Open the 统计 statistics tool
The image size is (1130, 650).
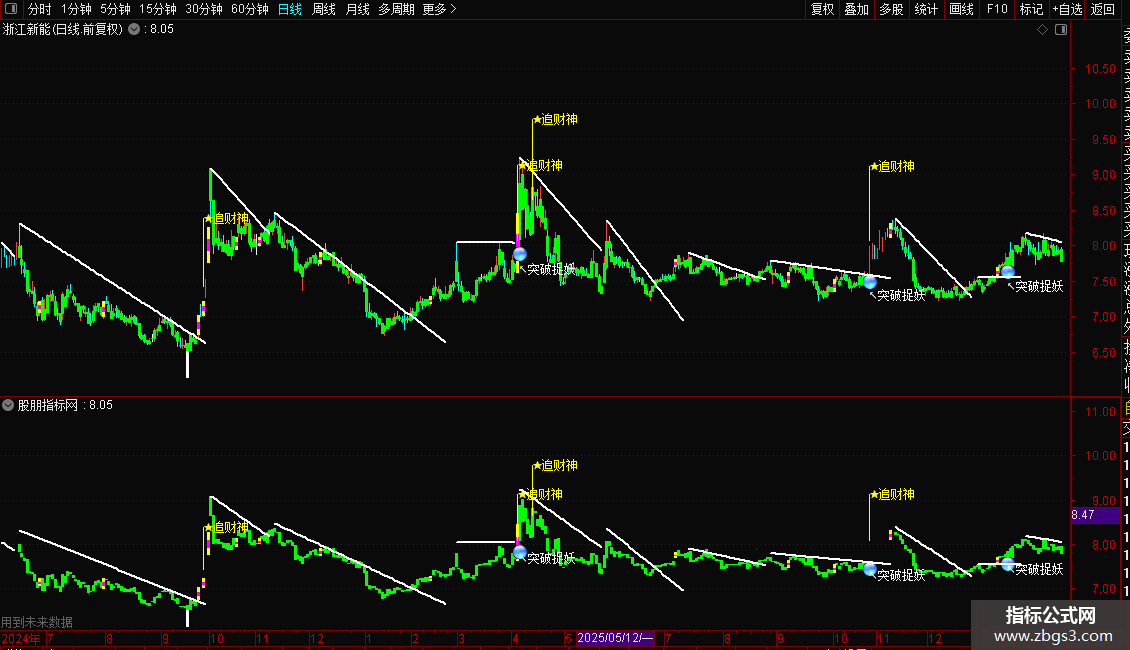pyautogui.click(x=926, y=9)
